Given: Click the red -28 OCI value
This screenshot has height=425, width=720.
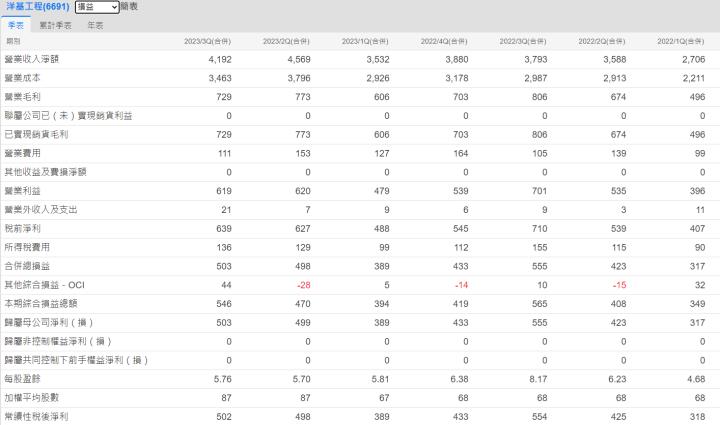Looking at the screenshot, I should [x=301, y=285].
